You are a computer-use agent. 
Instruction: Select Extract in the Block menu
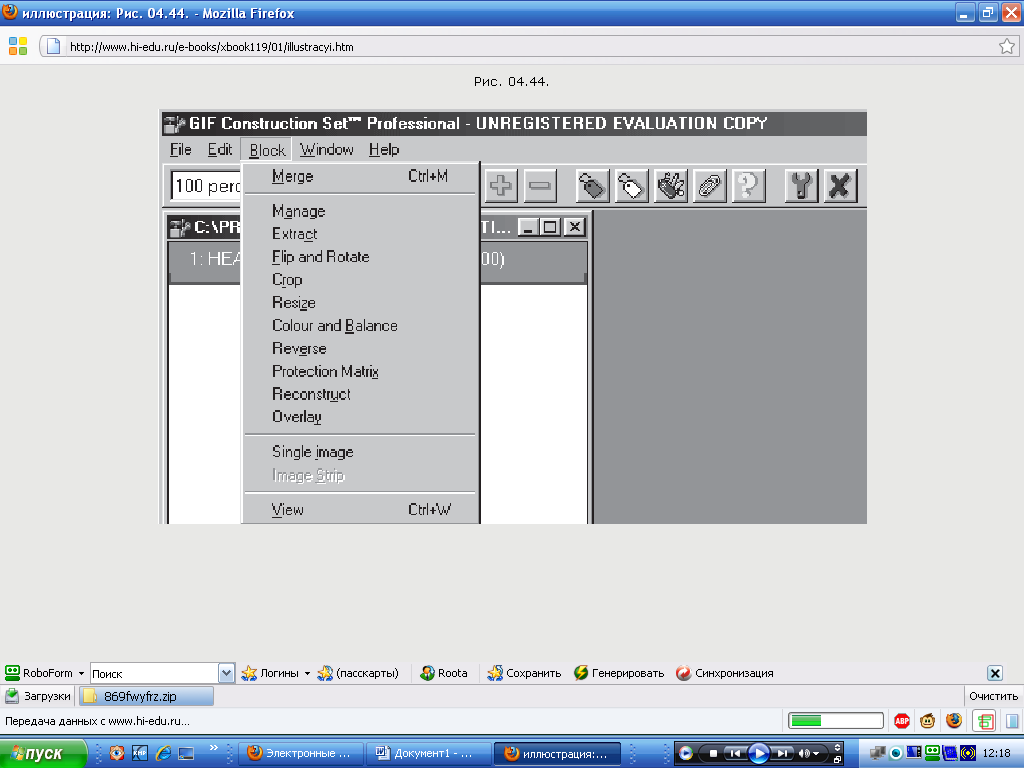360,234
